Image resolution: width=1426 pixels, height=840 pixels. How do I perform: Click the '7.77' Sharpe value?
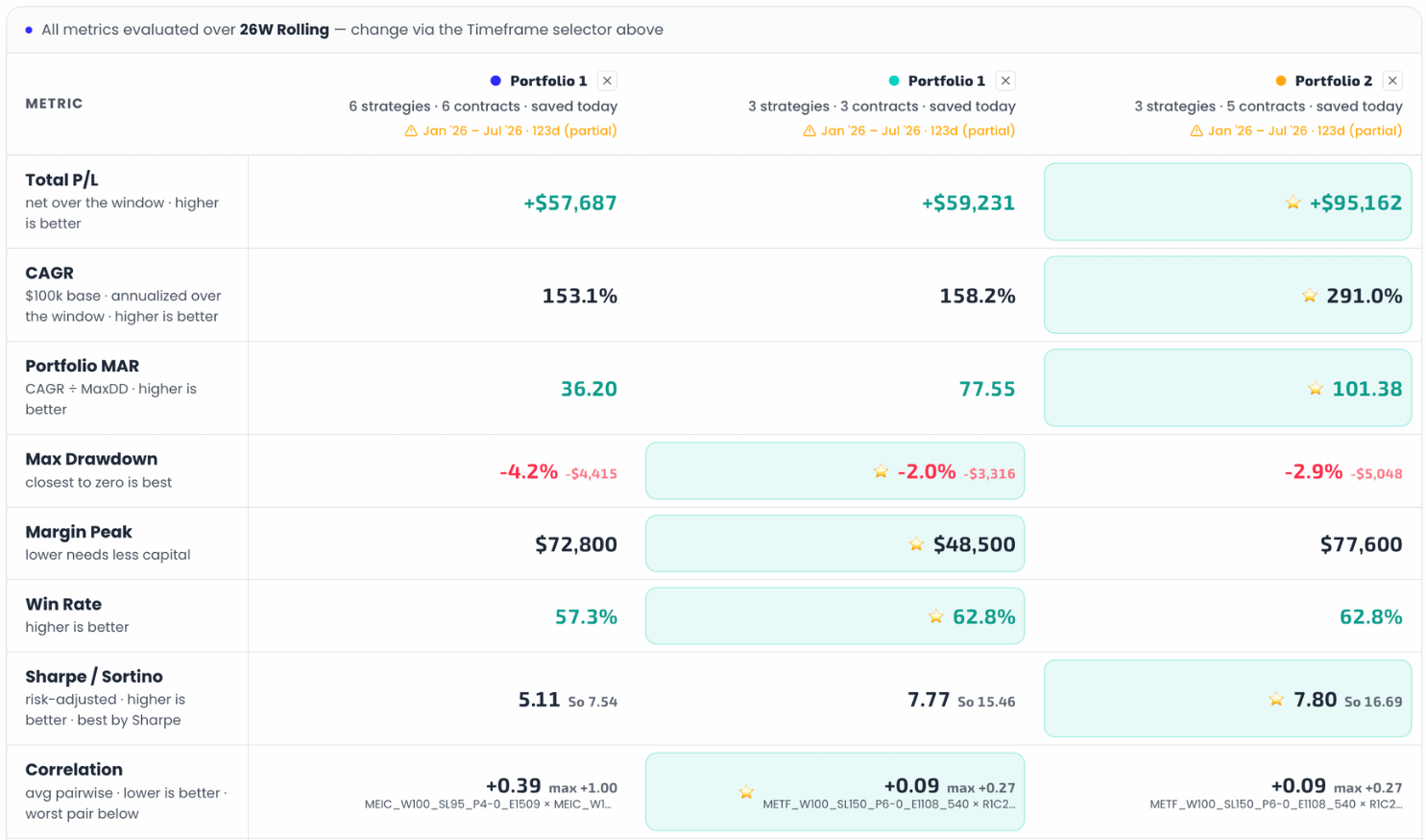(x=930, y=699)
